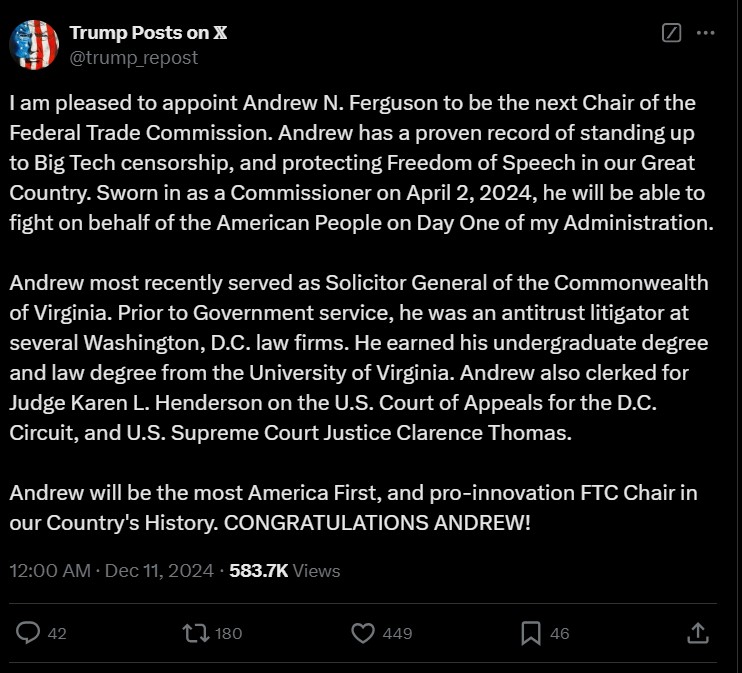742x673 pixels.
Task: Open the Grok slashed-square icon
Action: pyautogui.click(x=672, y=33)
